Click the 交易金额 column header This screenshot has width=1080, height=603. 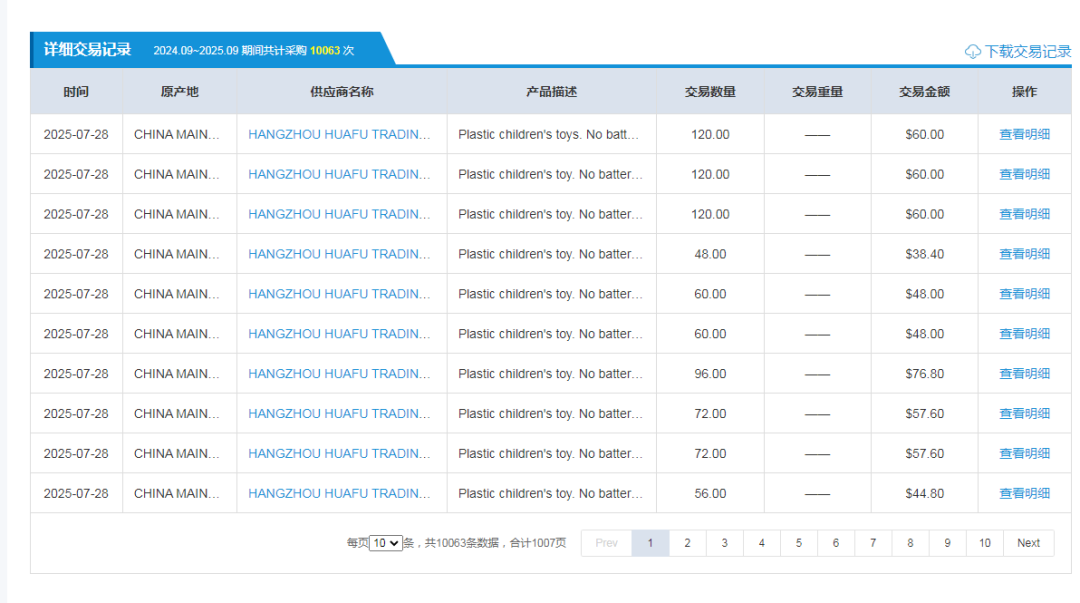coord(924,92)
